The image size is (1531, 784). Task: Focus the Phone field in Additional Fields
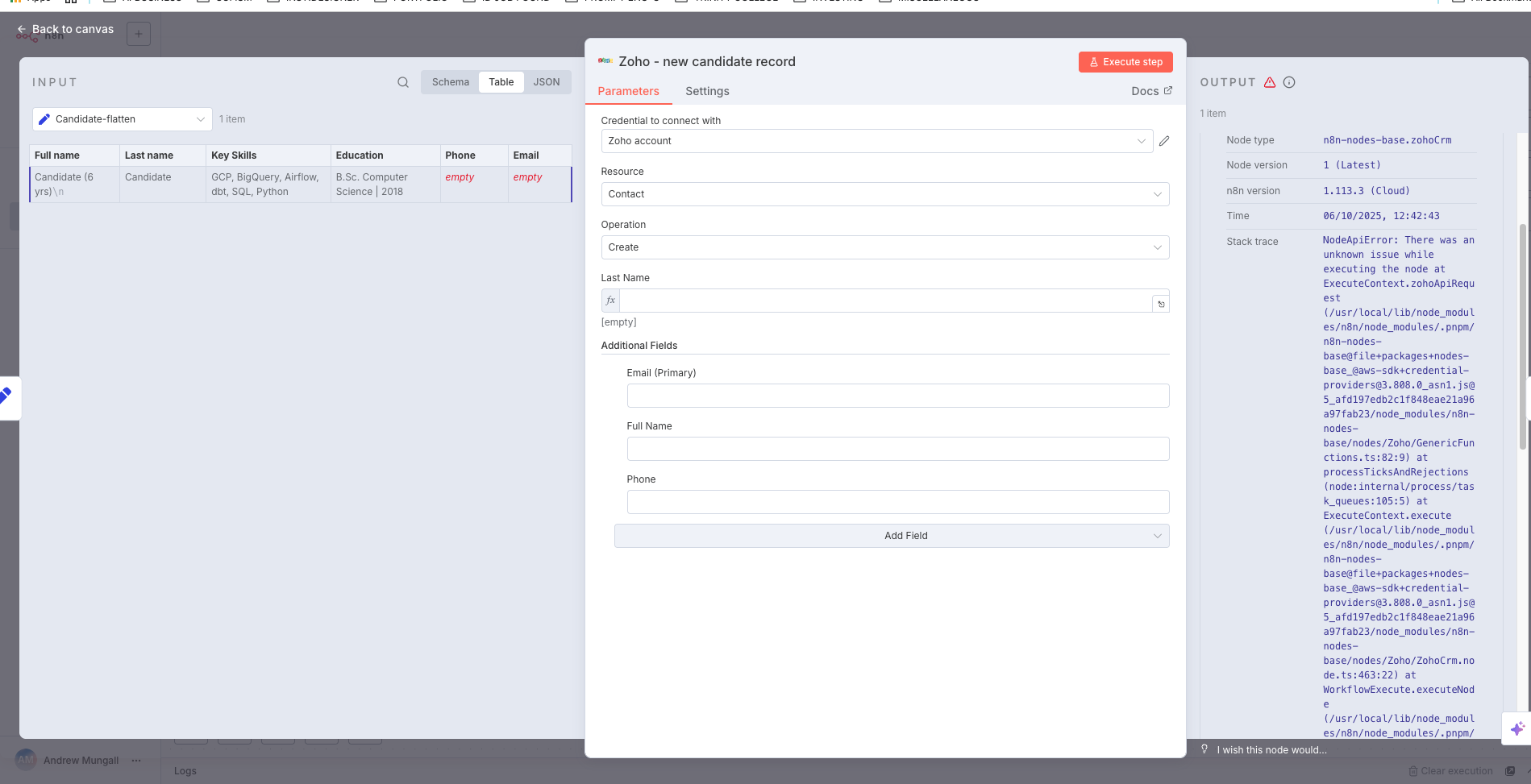click(898, 502)
